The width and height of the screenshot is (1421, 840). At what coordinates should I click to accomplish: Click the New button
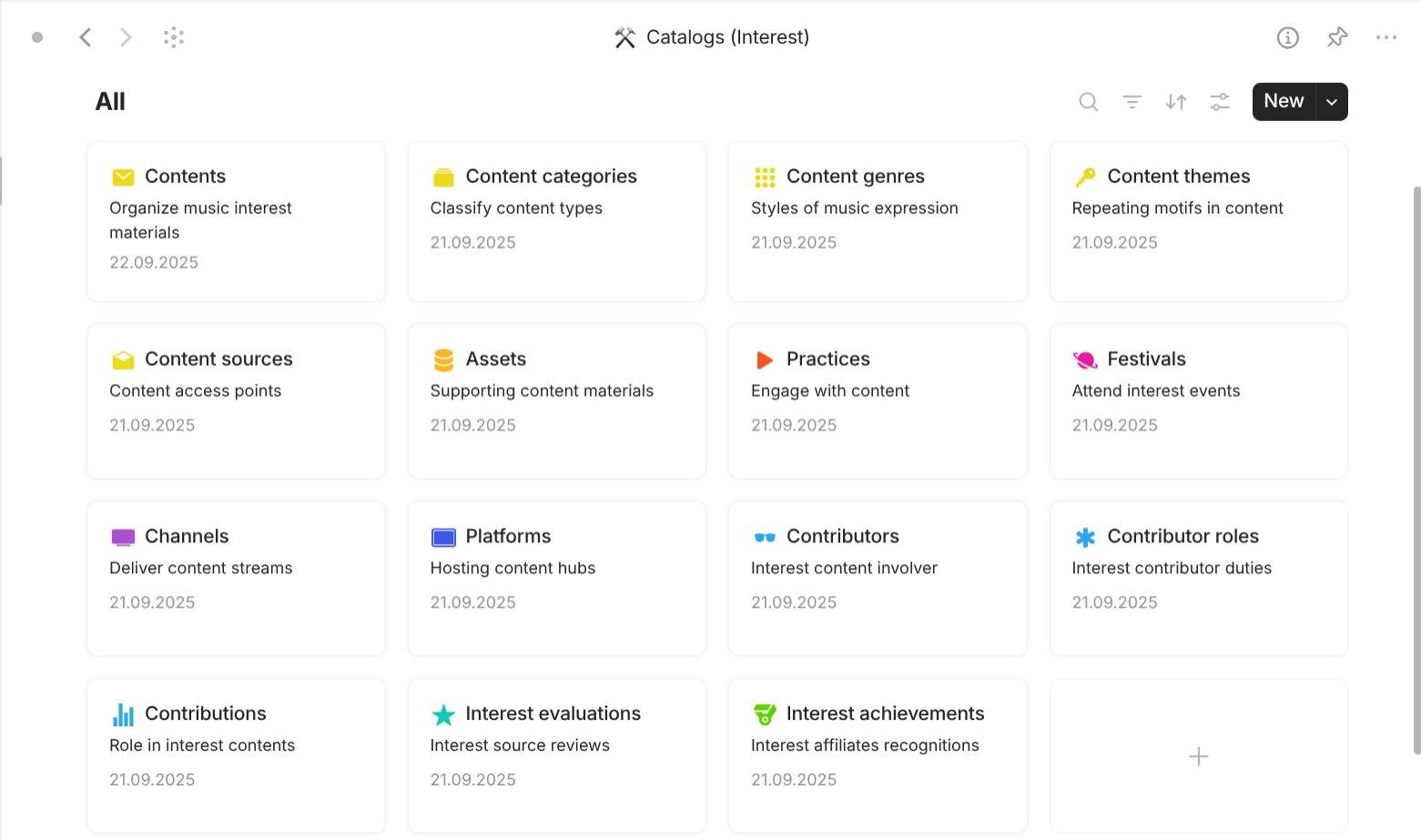coord(1283,101)
